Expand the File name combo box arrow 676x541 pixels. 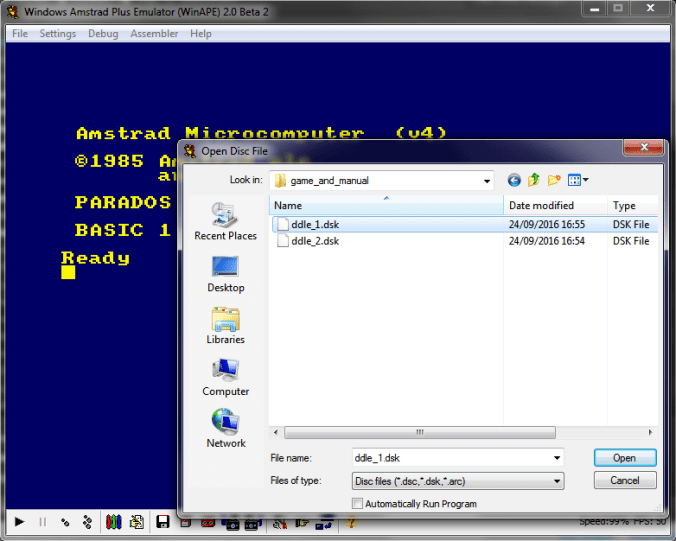557,458
